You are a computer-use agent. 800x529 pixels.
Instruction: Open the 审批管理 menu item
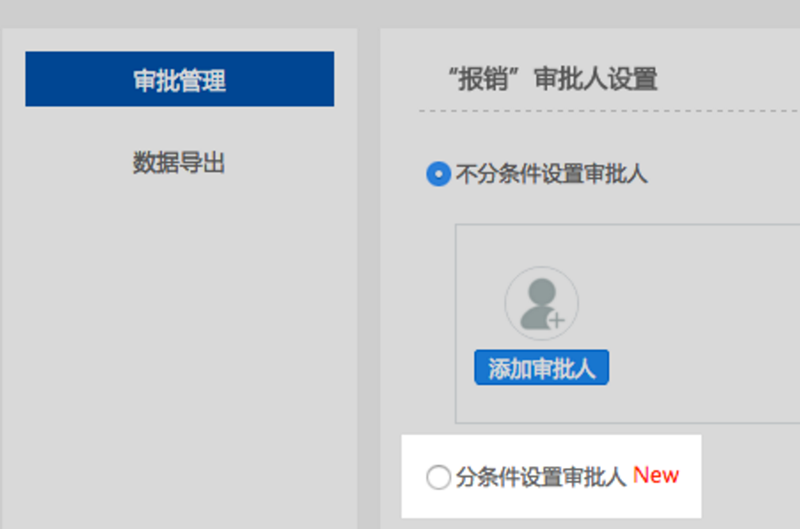click(179, 80)
